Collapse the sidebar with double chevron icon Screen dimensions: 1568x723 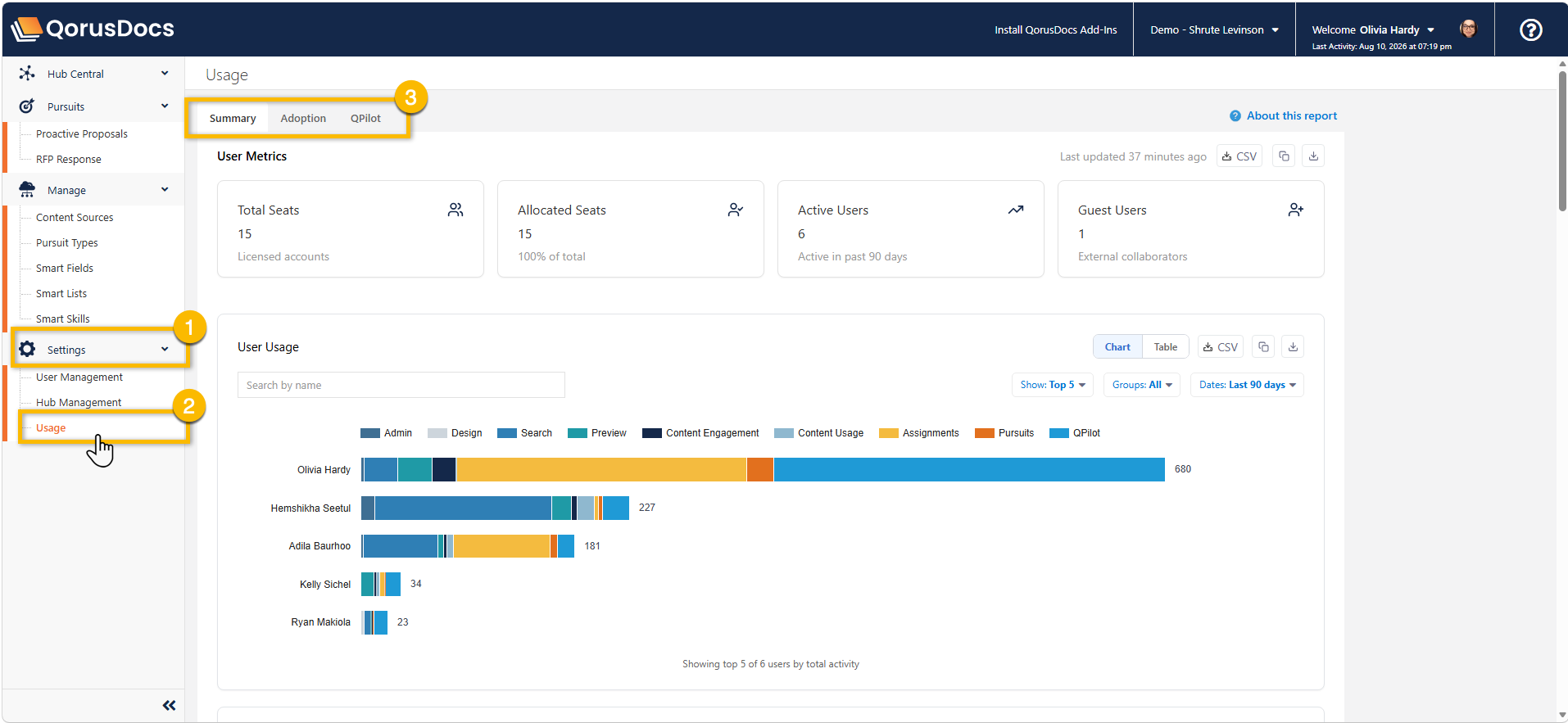pos(169,705)
